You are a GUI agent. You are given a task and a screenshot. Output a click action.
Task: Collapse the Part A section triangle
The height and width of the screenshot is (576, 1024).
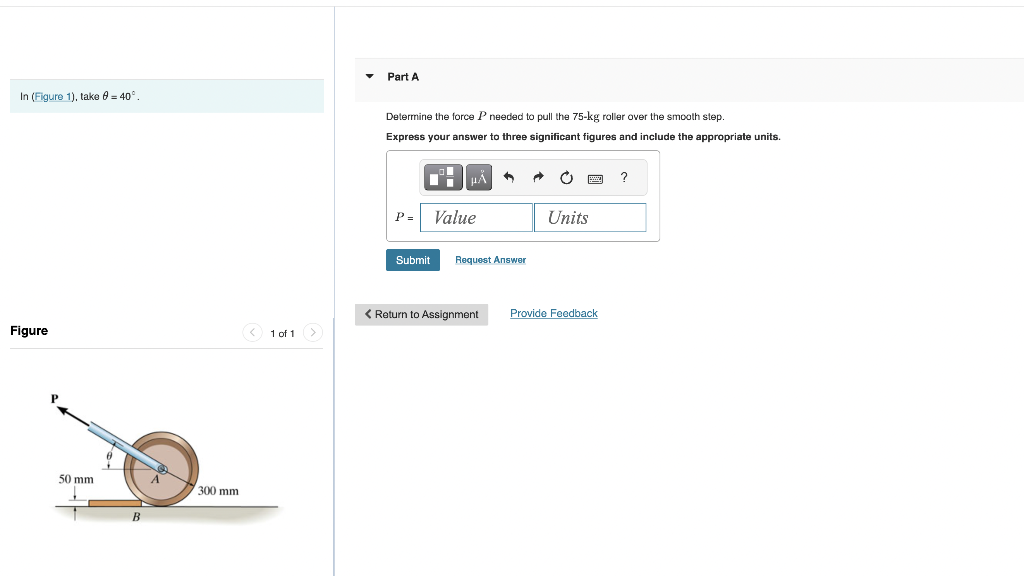[x=371, y=76]
